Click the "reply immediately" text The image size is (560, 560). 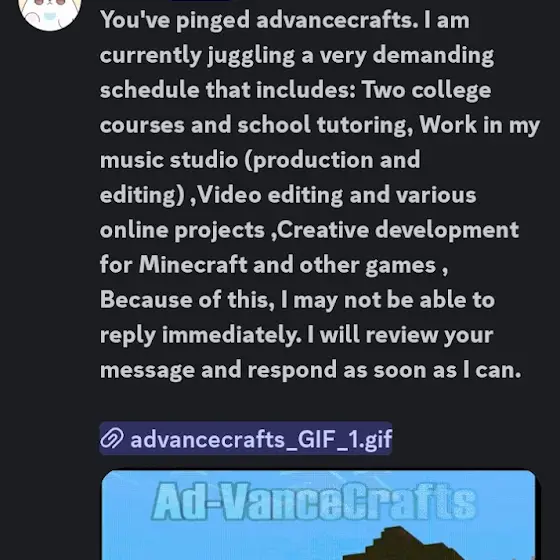point(201,335)
